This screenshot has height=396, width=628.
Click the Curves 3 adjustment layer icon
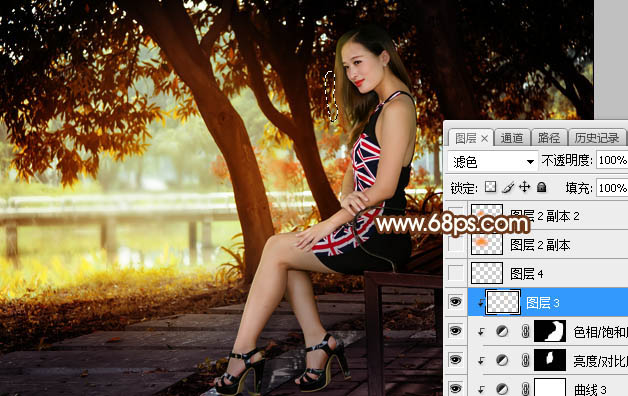[502, 389]
